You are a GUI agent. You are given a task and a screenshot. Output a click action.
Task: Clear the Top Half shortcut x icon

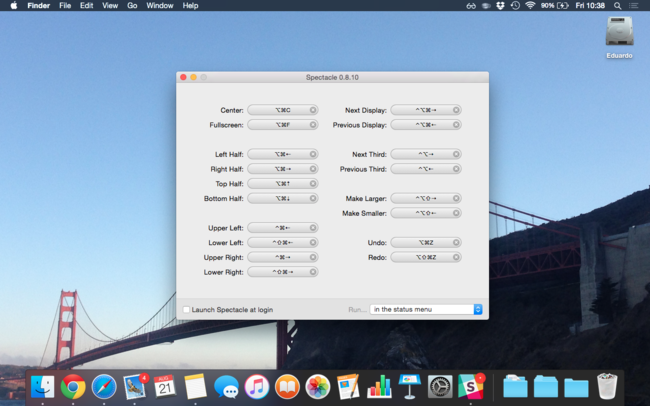coord(313,184)
